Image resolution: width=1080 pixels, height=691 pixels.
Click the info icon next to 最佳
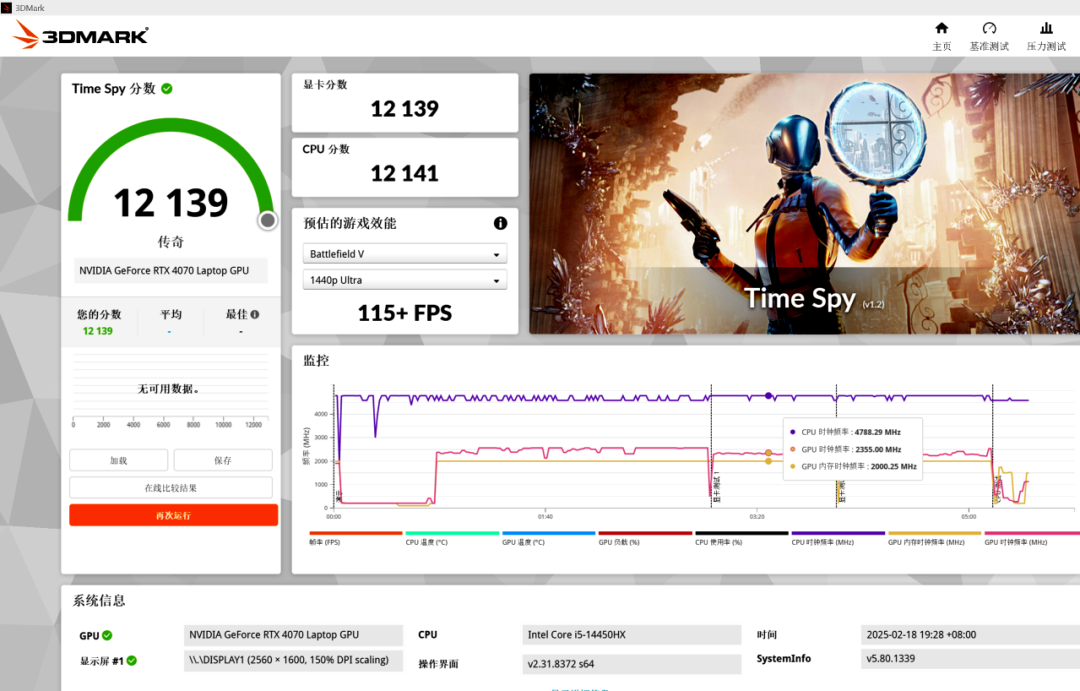click(x=255, y=314)
